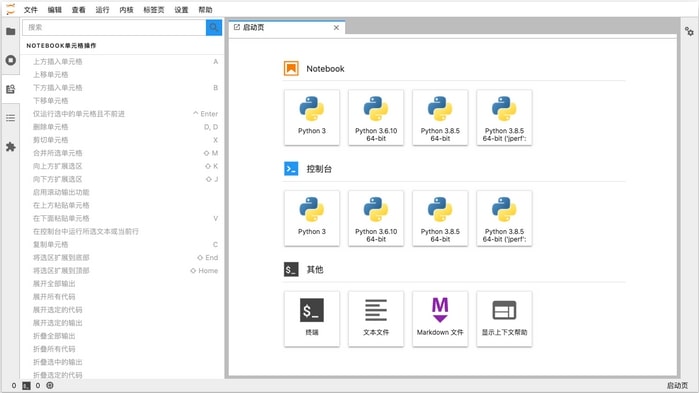Image resolution: width=699 pixels, height=393 pixels.
Task: Create a Markdown 文件 from launcher
Action: point(440,319)
